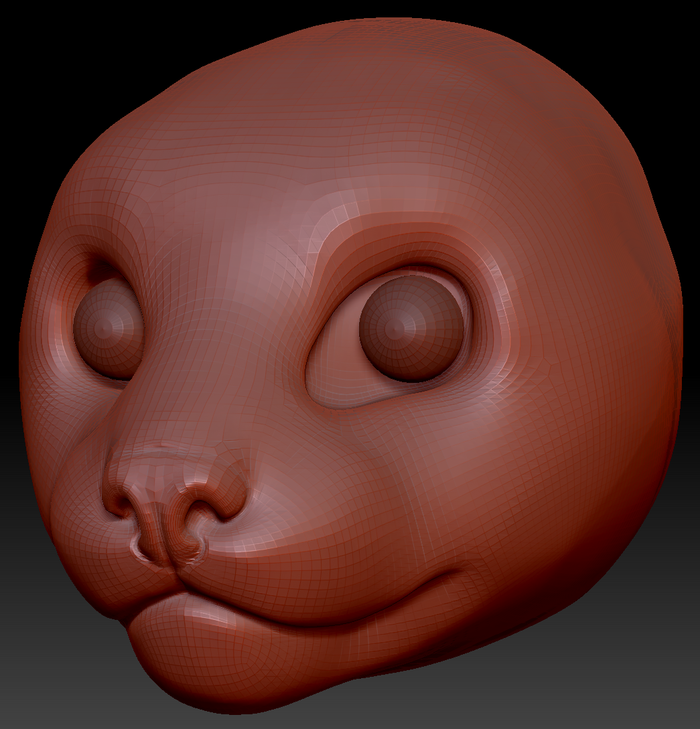Screen dimensions: 700x729
Task: Click the larger eyeball on the sculpted head
Action: [412, 328]
